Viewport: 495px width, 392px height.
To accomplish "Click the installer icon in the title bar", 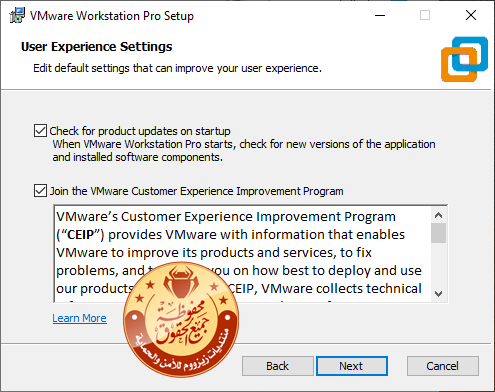I will click(x=17, y=15).
